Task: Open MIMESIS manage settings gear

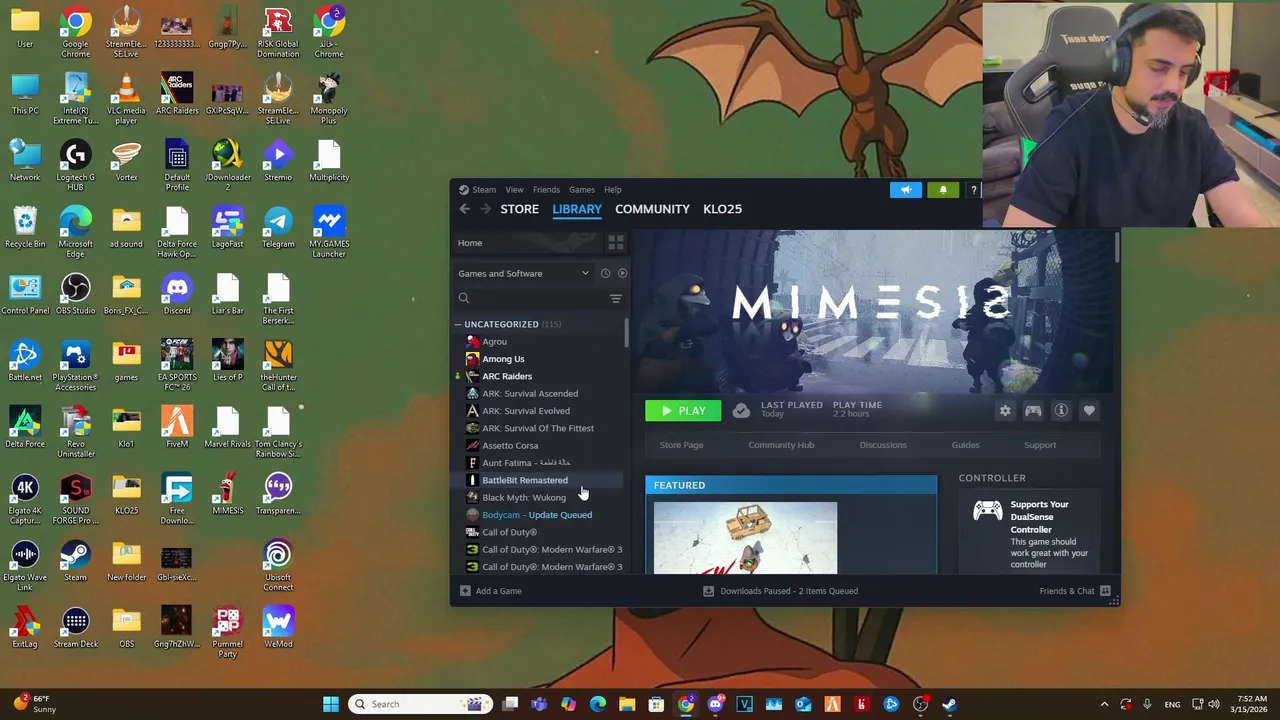Action: 1005,411
